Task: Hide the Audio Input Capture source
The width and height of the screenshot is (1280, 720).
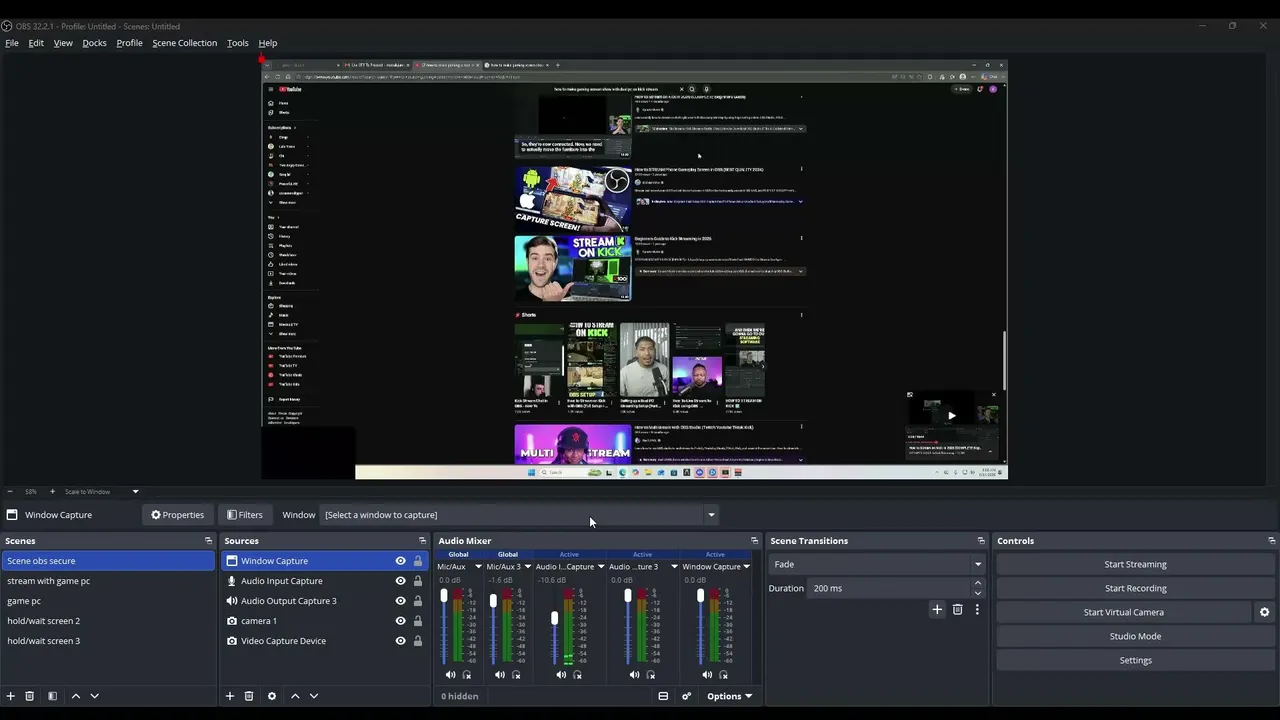Action: tap(400, 581)
